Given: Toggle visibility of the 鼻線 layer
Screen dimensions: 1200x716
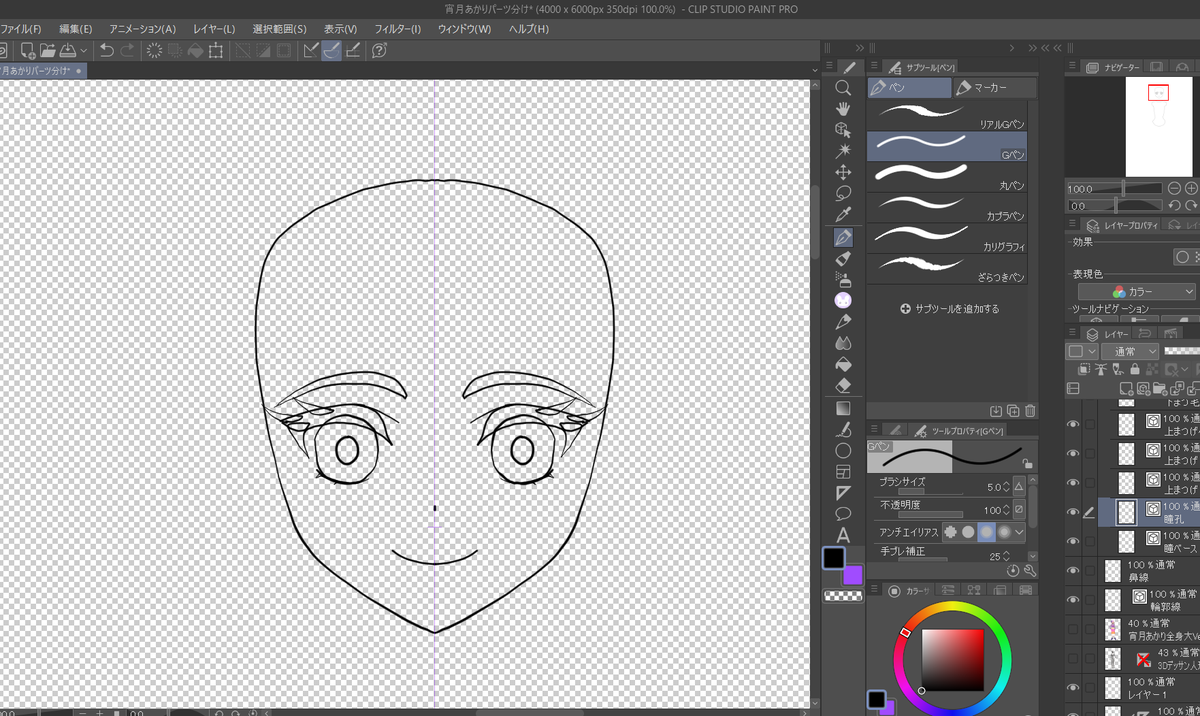Looking at the screenshot, I should (1073, 571).
